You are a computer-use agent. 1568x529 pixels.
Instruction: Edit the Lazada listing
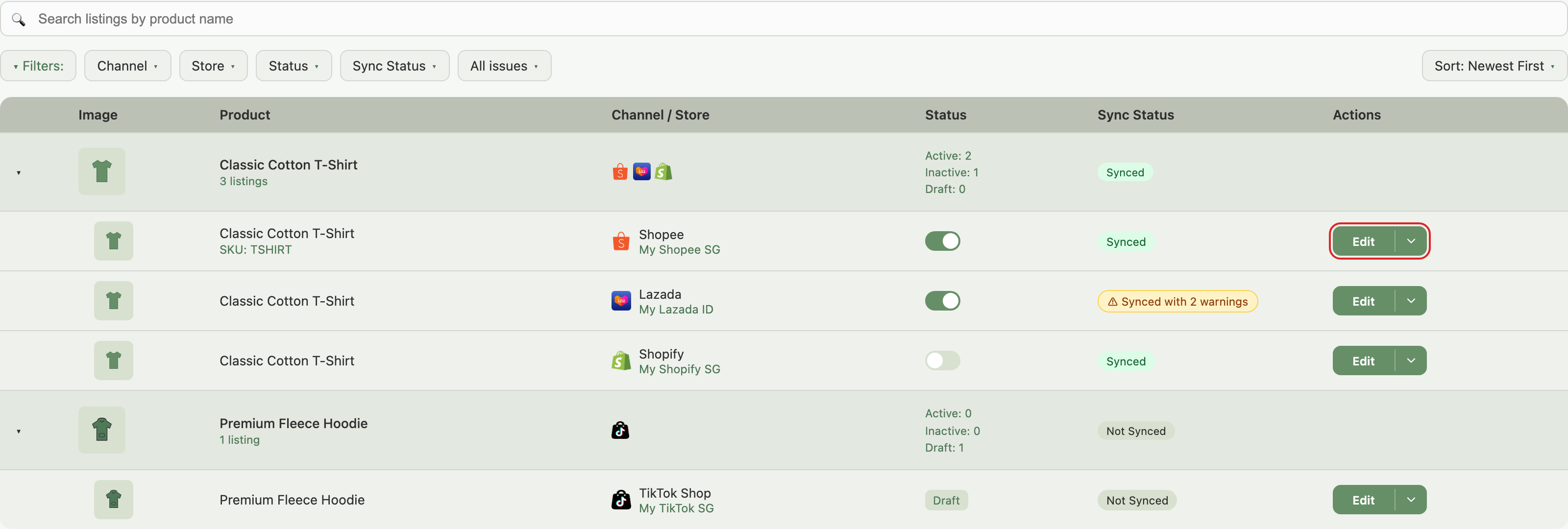pos(1364,301)
